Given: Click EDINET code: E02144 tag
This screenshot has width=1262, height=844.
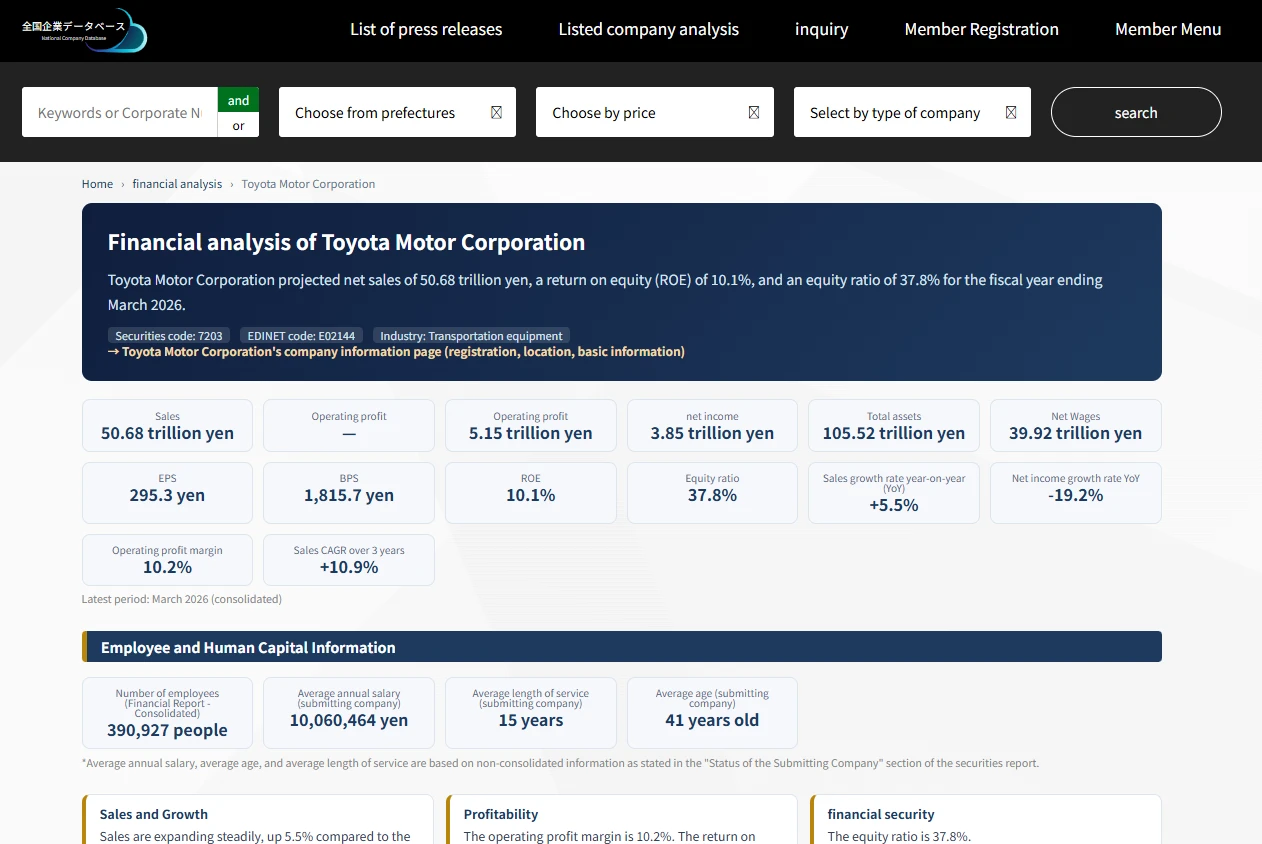Looking at the screenshot, I should pos(301,336).
